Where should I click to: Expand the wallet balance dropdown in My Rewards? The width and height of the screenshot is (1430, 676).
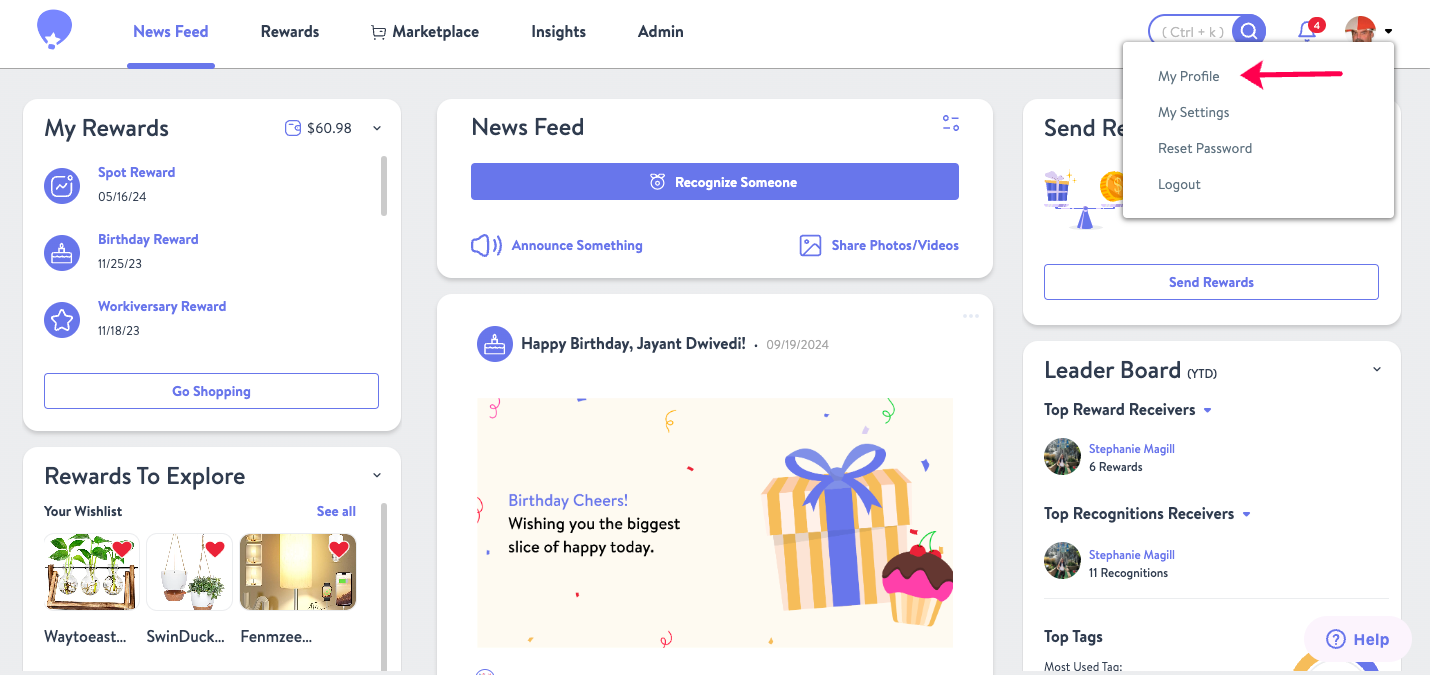coord(377,128)
